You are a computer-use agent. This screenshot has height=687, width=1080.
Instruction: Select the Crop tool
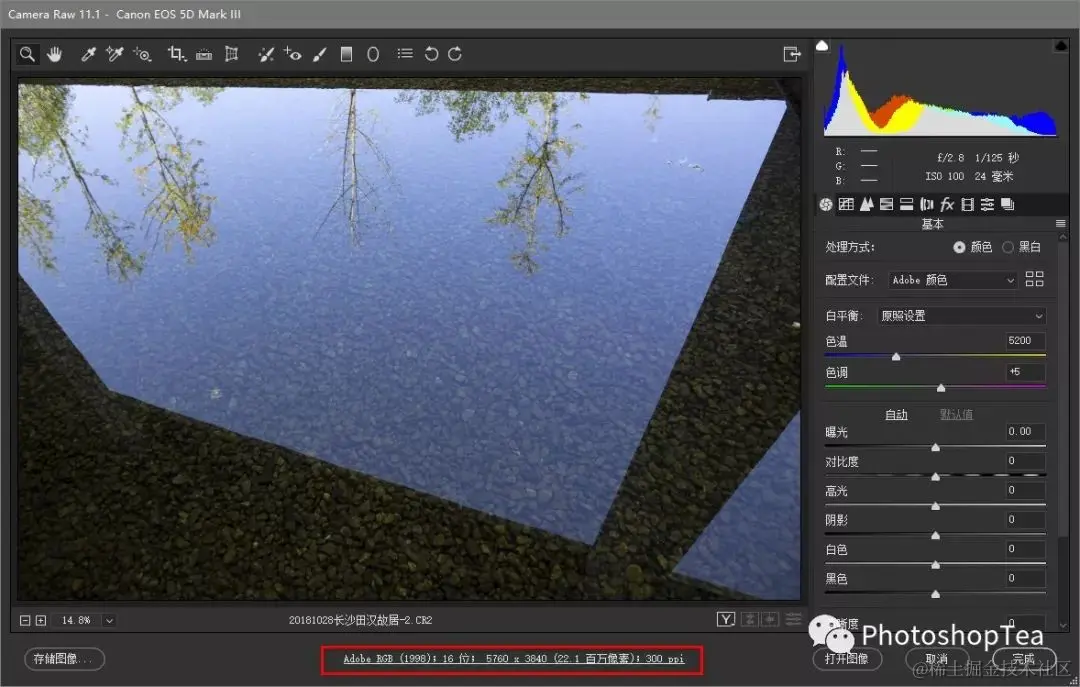coord(177,54)
